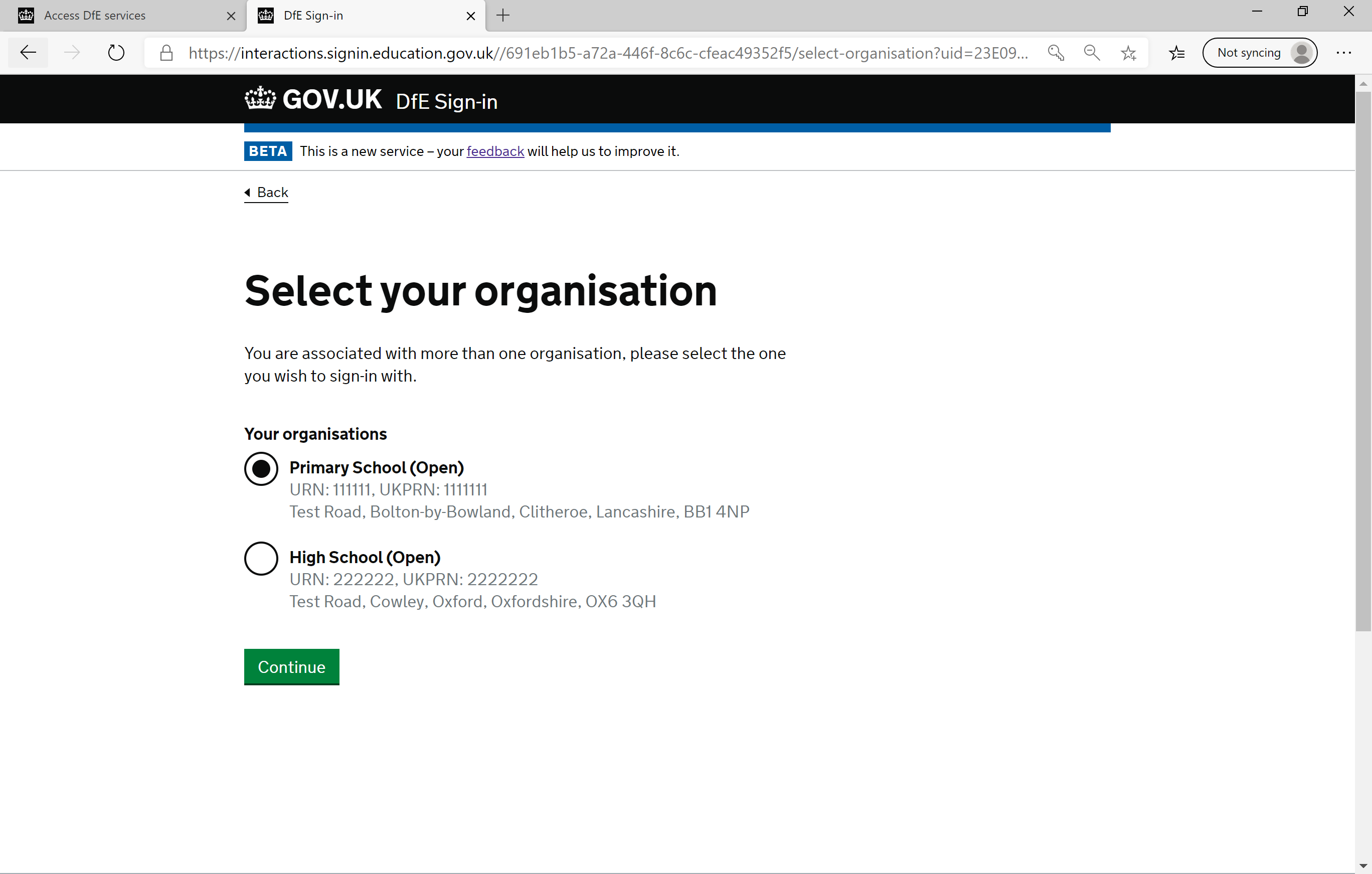Select Primary School (Open) radio button

[261, 468]
